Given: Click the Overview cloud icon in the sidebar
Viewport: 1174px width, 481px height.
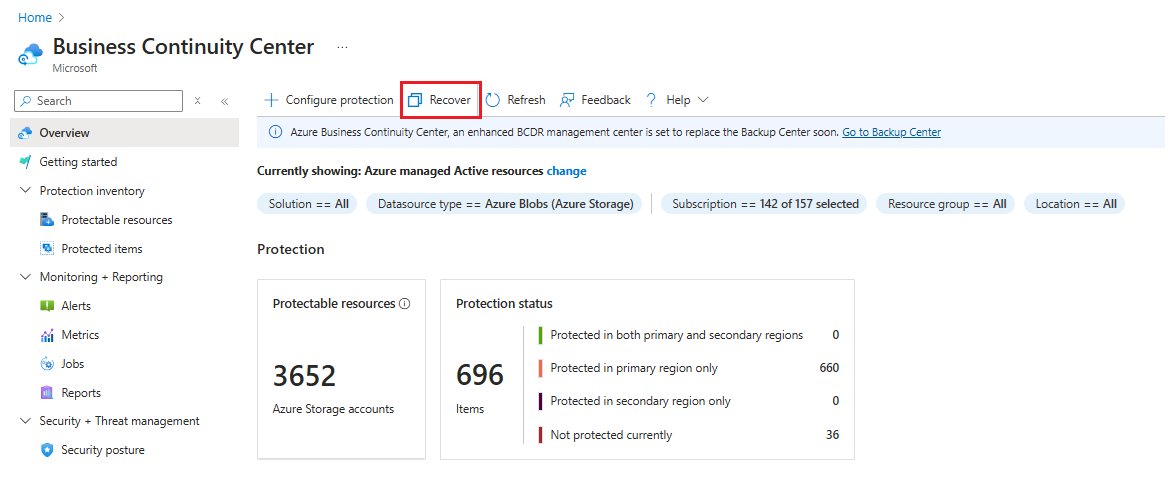Looking at the screenshot, I should tap(25, 133).
